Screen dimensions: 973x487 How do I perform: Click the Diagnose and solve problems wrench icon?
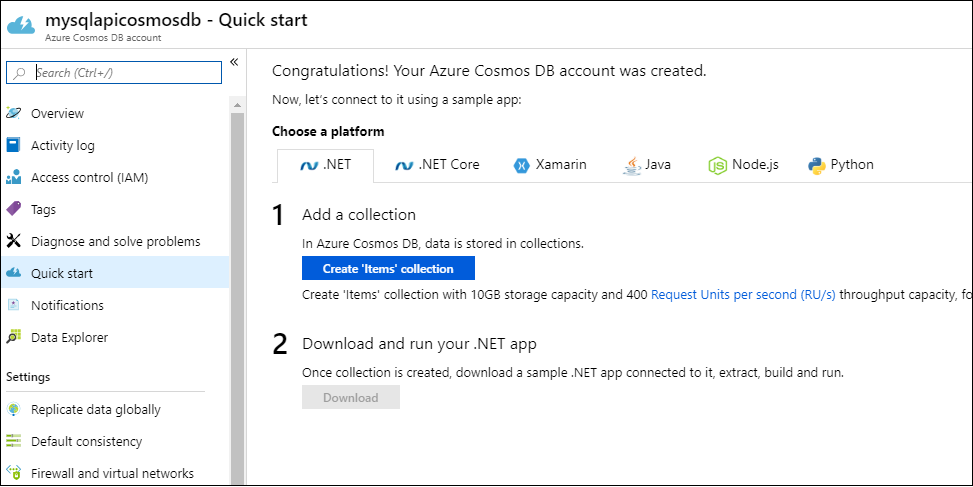point(14,241)
